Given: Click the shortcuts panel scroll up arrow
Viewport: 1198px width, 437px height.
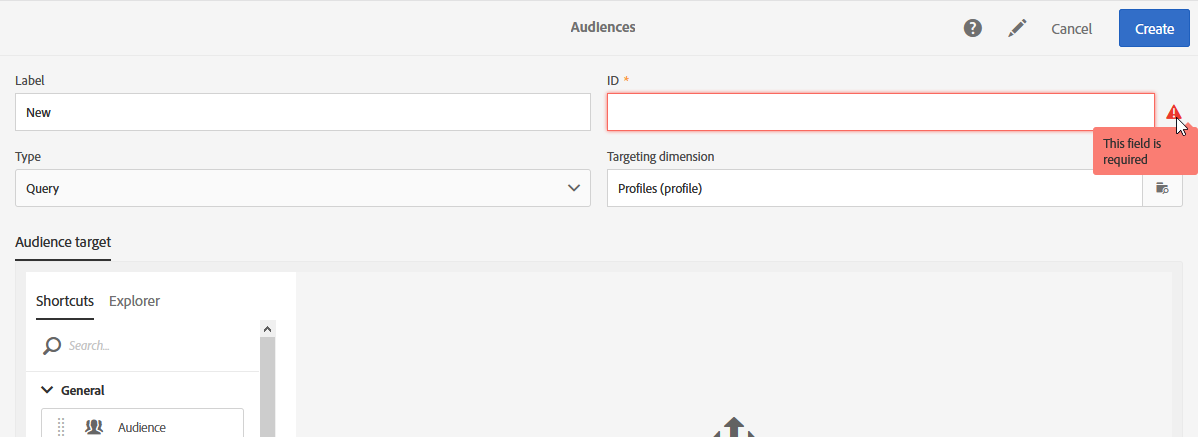Looking at the screenshot, I should pos(267,328).
